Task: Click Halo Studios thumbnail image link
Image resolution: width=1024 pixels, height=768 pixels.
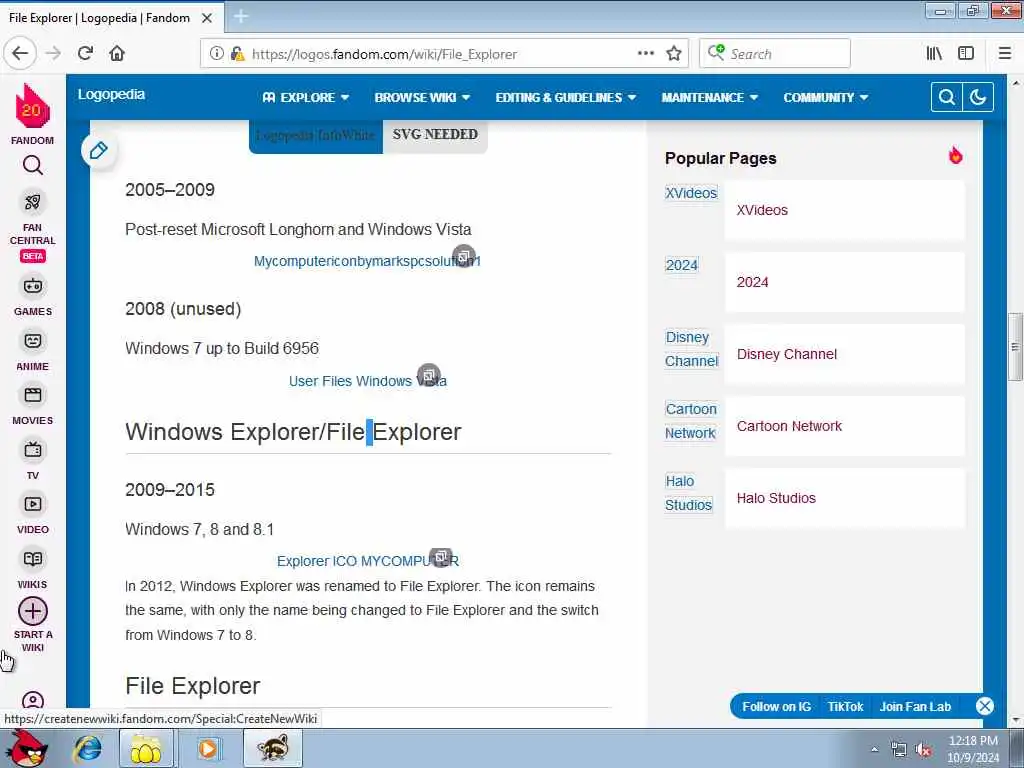Action: point(688,492)
